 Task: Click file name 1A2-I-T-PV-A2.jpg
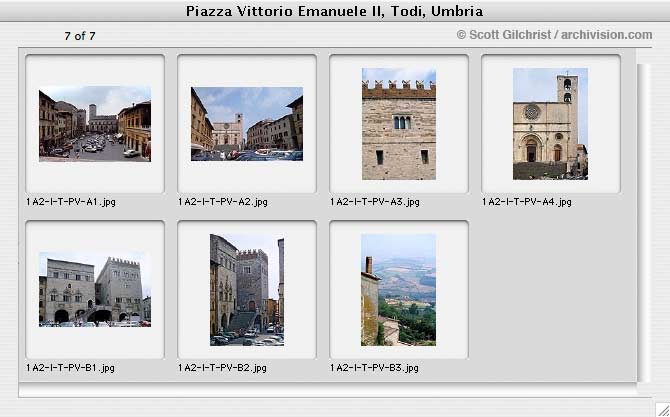pos(223,202)
